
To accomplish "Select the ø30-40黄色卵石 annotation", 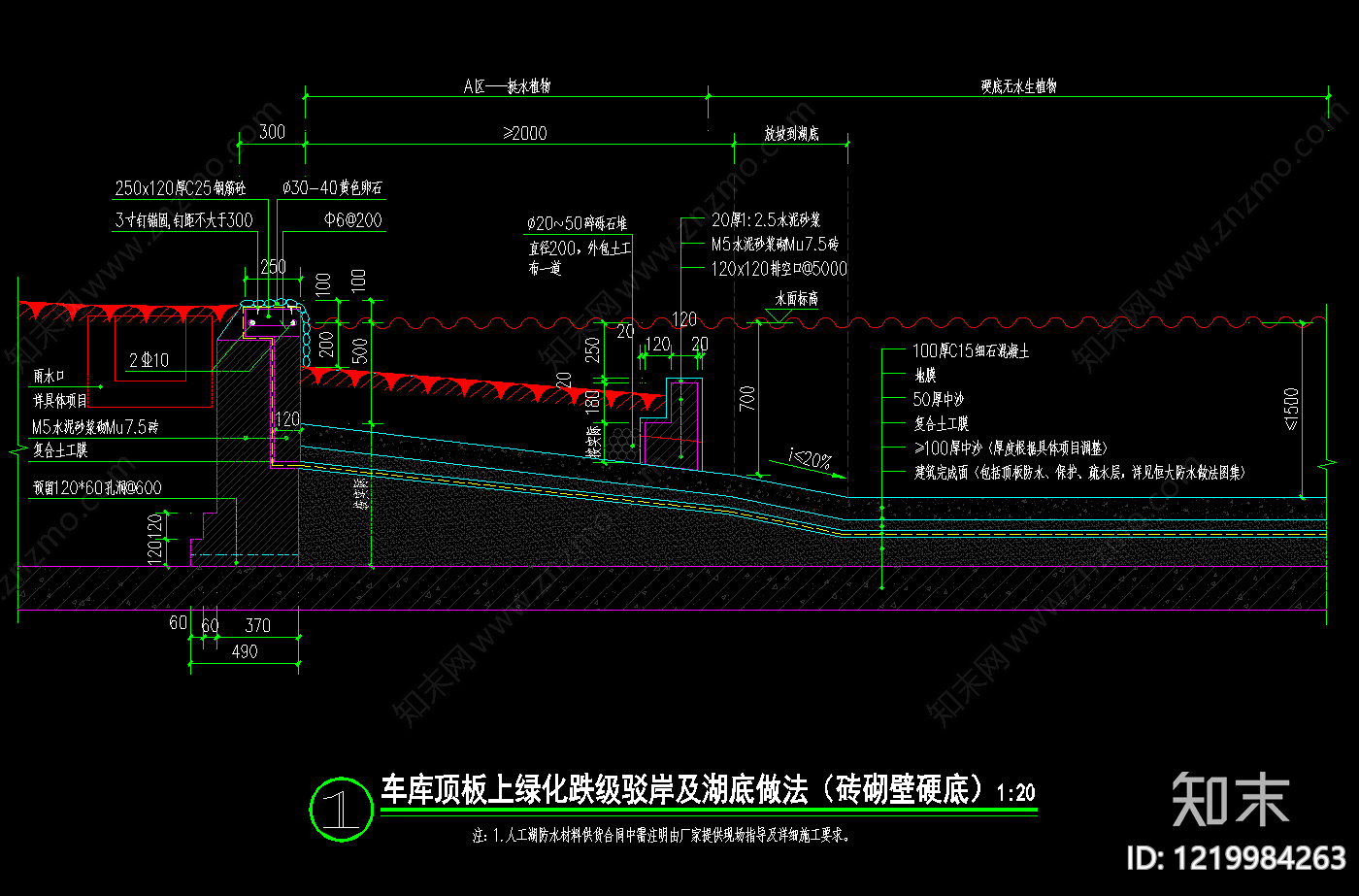I will click(x=332, y=188).
